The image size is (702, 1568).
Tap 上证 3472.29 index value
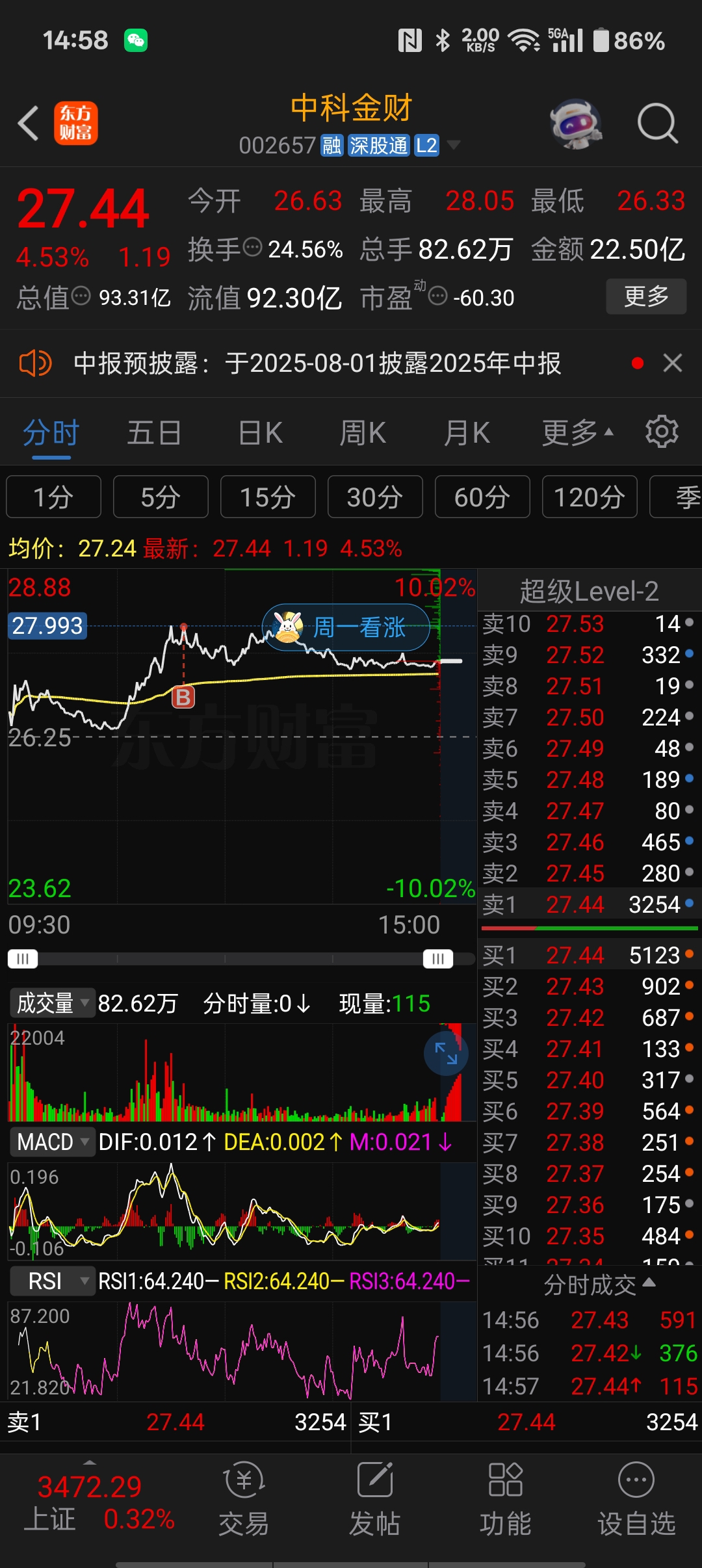click(x=90, y=1487)
